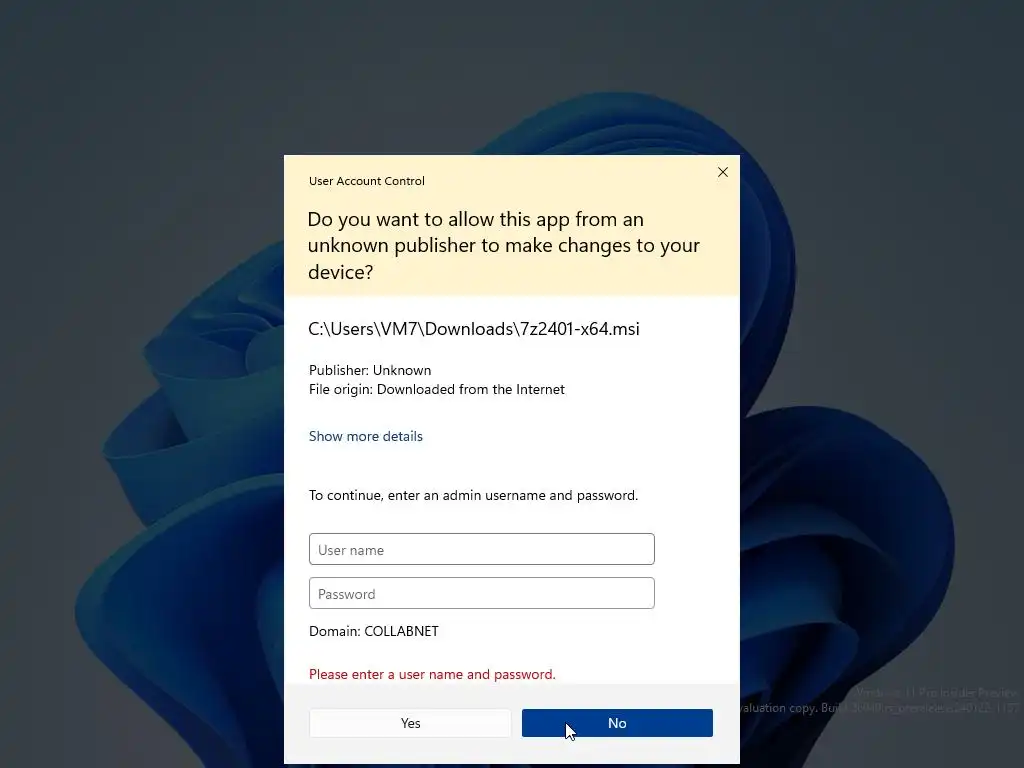1024x768 pixels.
Task: Open the Show more details link
Action: coord(366,436)
